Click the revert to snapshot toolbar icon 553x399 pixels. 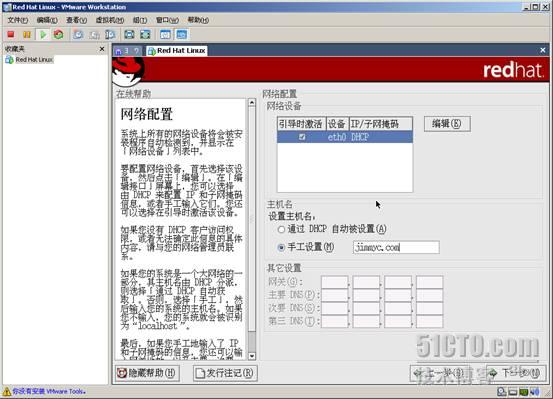(94, 35)
